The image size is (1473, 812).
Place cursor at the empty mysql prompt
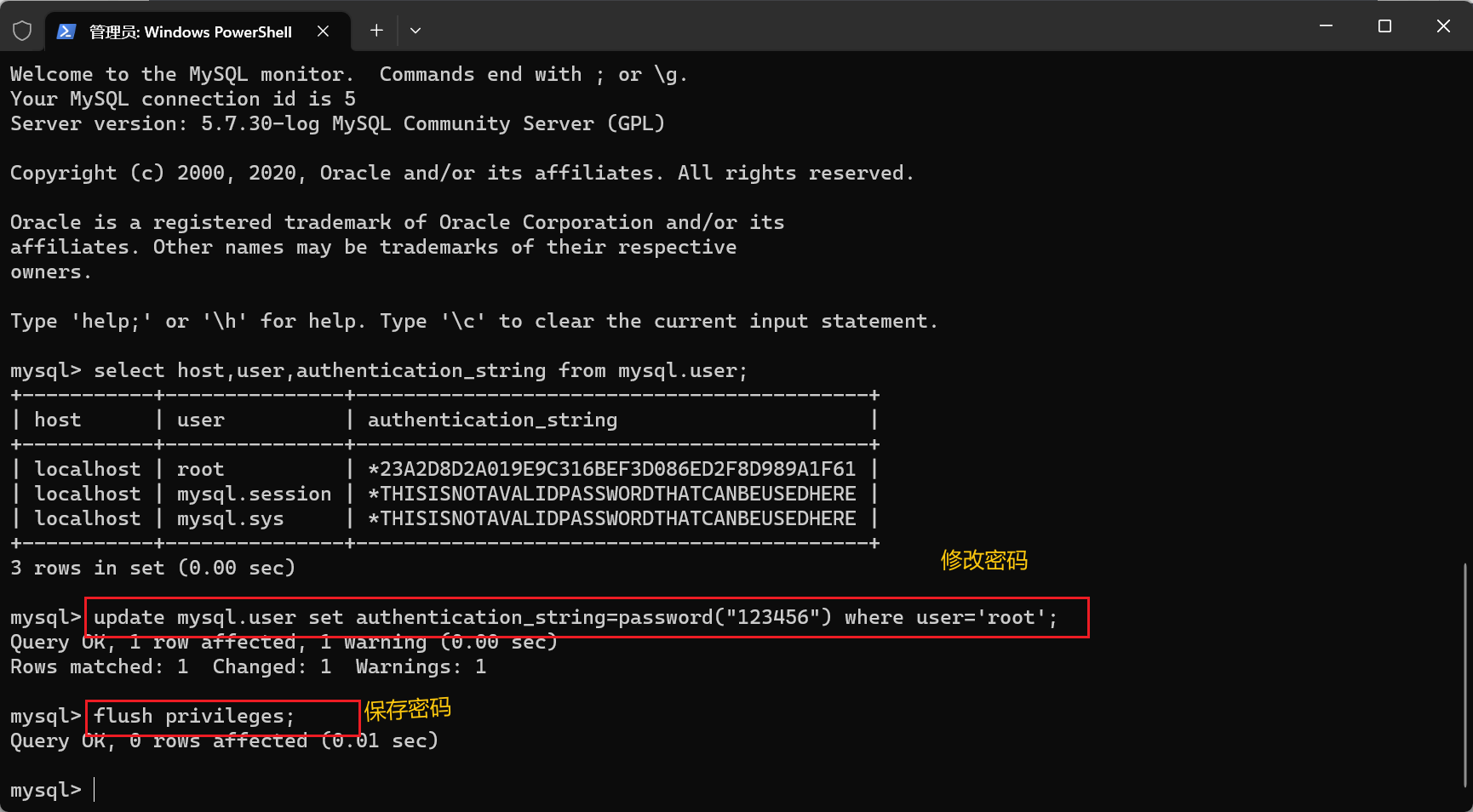click(92, 790)
